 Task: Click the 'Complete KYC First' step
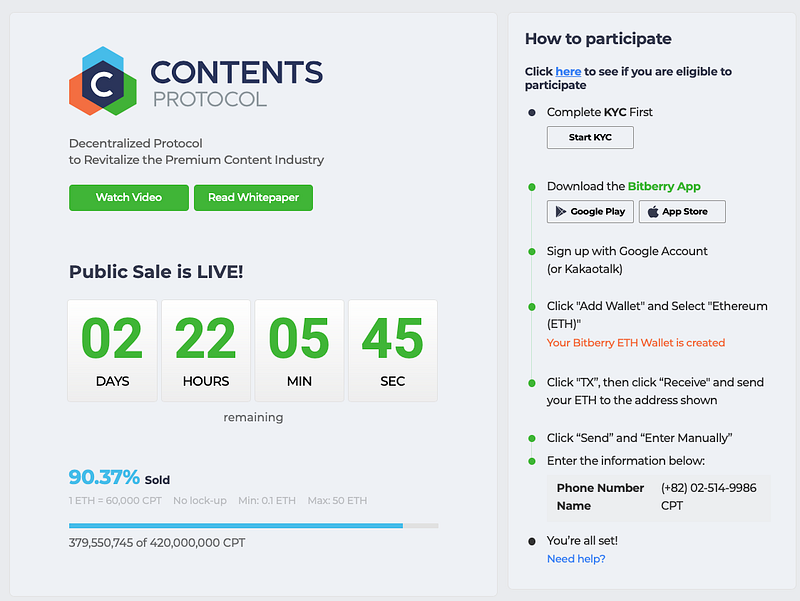tap(599, 112)
